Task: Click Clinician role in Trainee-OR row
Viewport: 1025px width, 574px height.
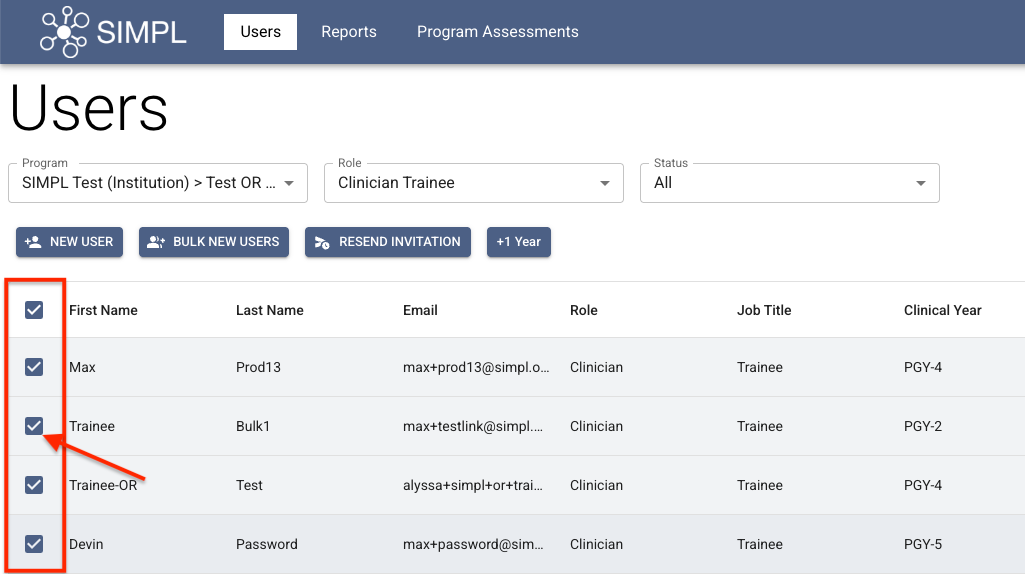Action: 596,485
